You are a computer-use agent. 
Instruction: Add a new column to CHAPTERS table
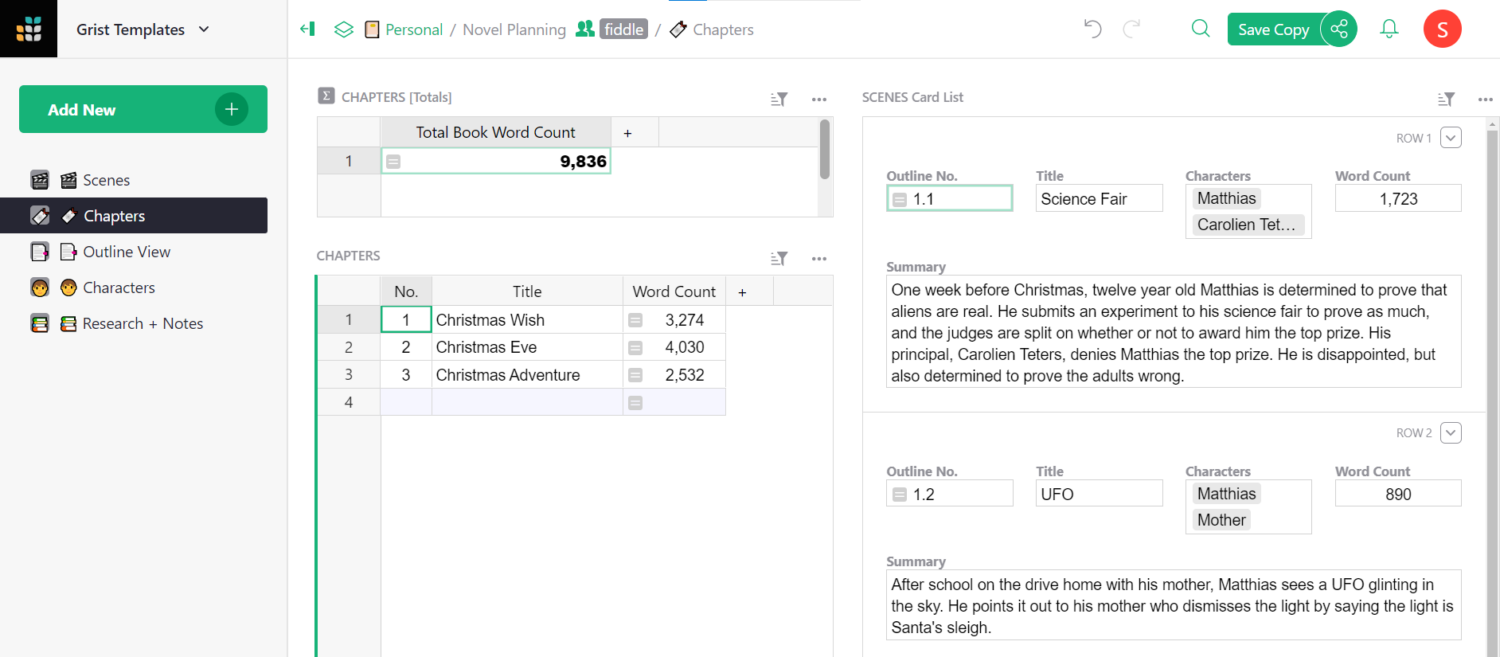coord(742,291)
